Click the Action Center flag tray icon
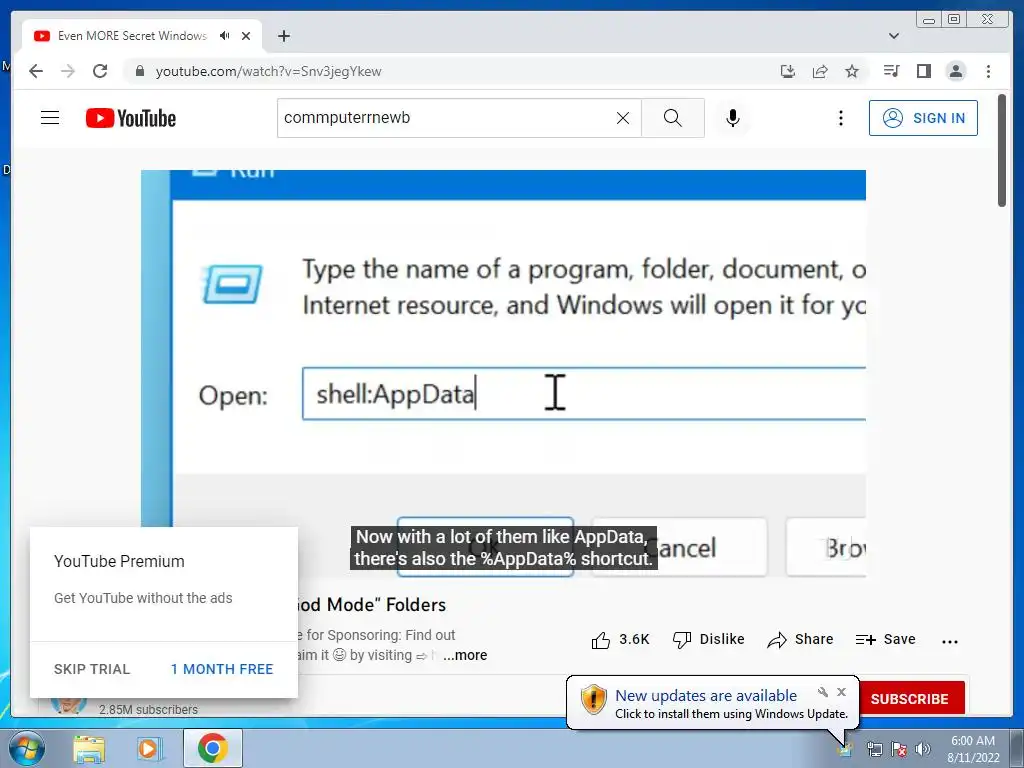 (899, 748)
